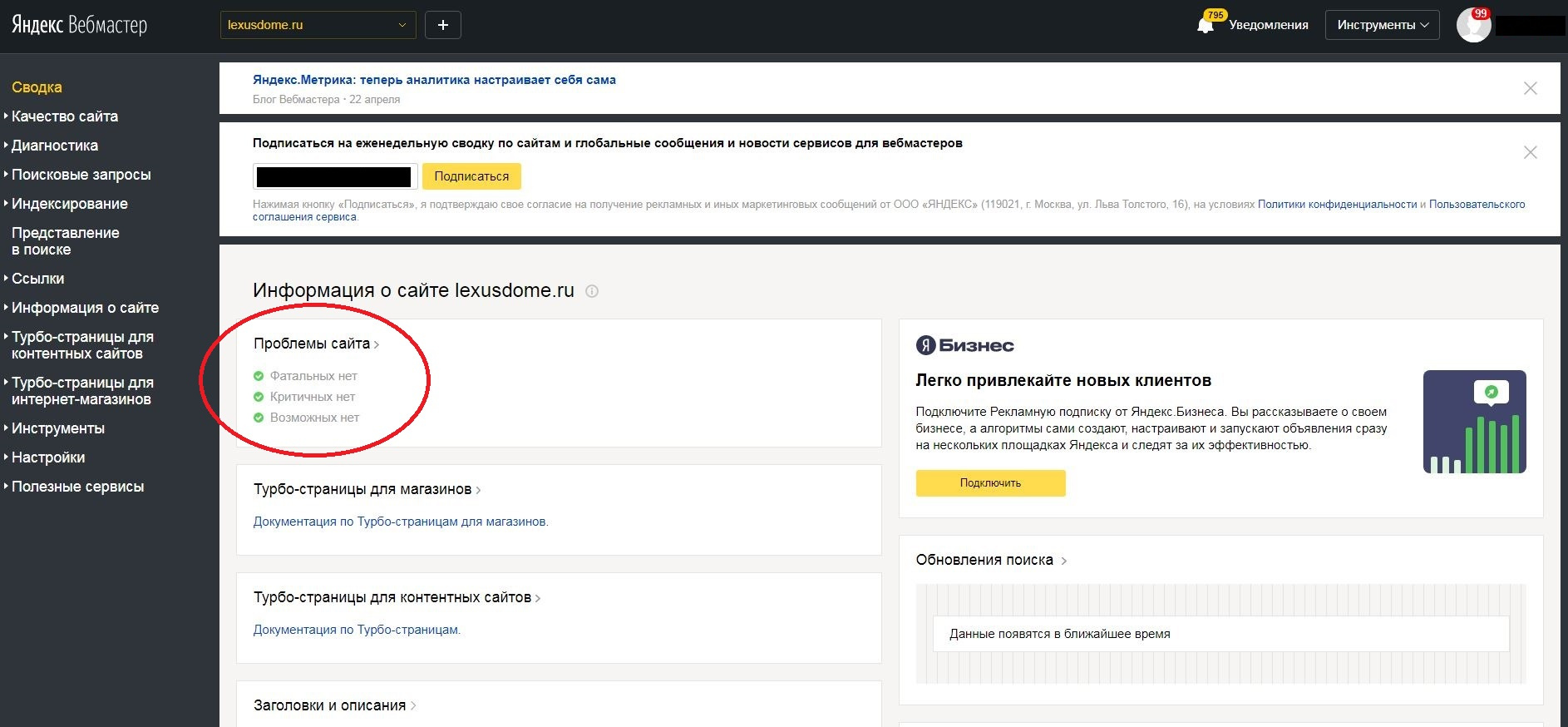The image size is (1568, 727).
Task: Expand Диагностика sidebar section
Action: click(x=54, y=146)
